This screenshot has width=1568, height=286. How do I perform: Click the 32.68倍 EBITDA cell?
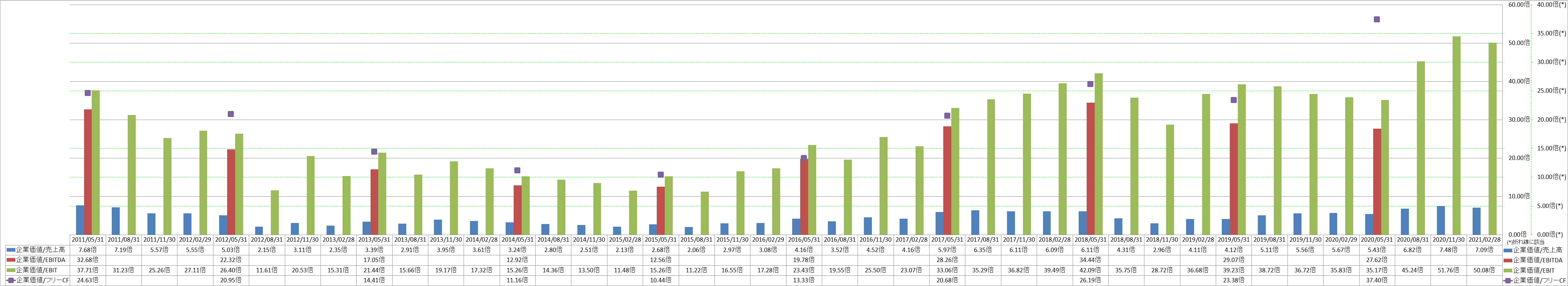tap(88, 260)
